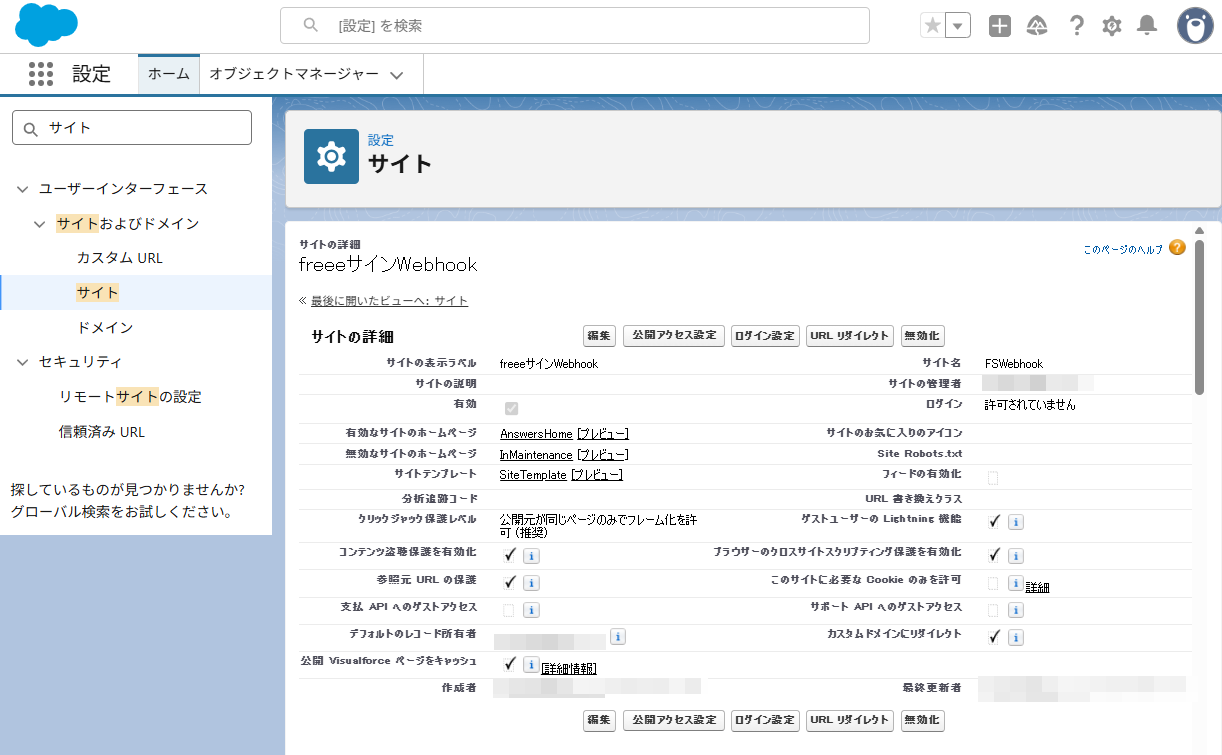
Task: Click the favorites star icon
Action: [x=933, y=26]
